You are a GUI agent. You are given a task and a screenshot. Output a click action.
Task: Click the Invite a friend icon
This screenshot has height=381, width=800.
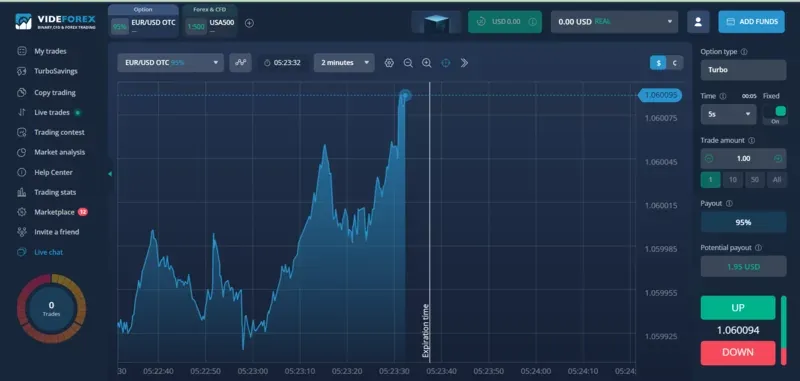pyautogui.click(x=21, y=232)
